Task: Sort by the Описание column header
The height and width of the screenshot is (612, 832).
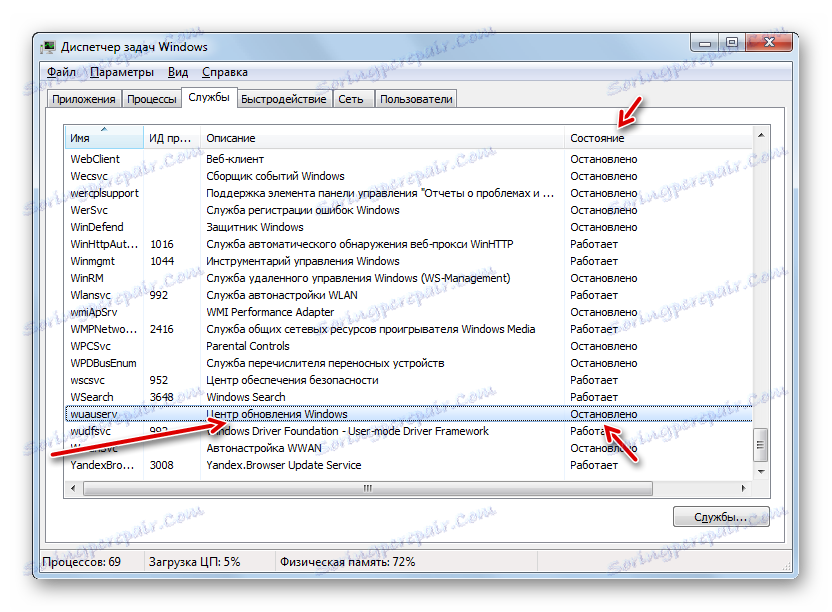Action: [382, 137]
